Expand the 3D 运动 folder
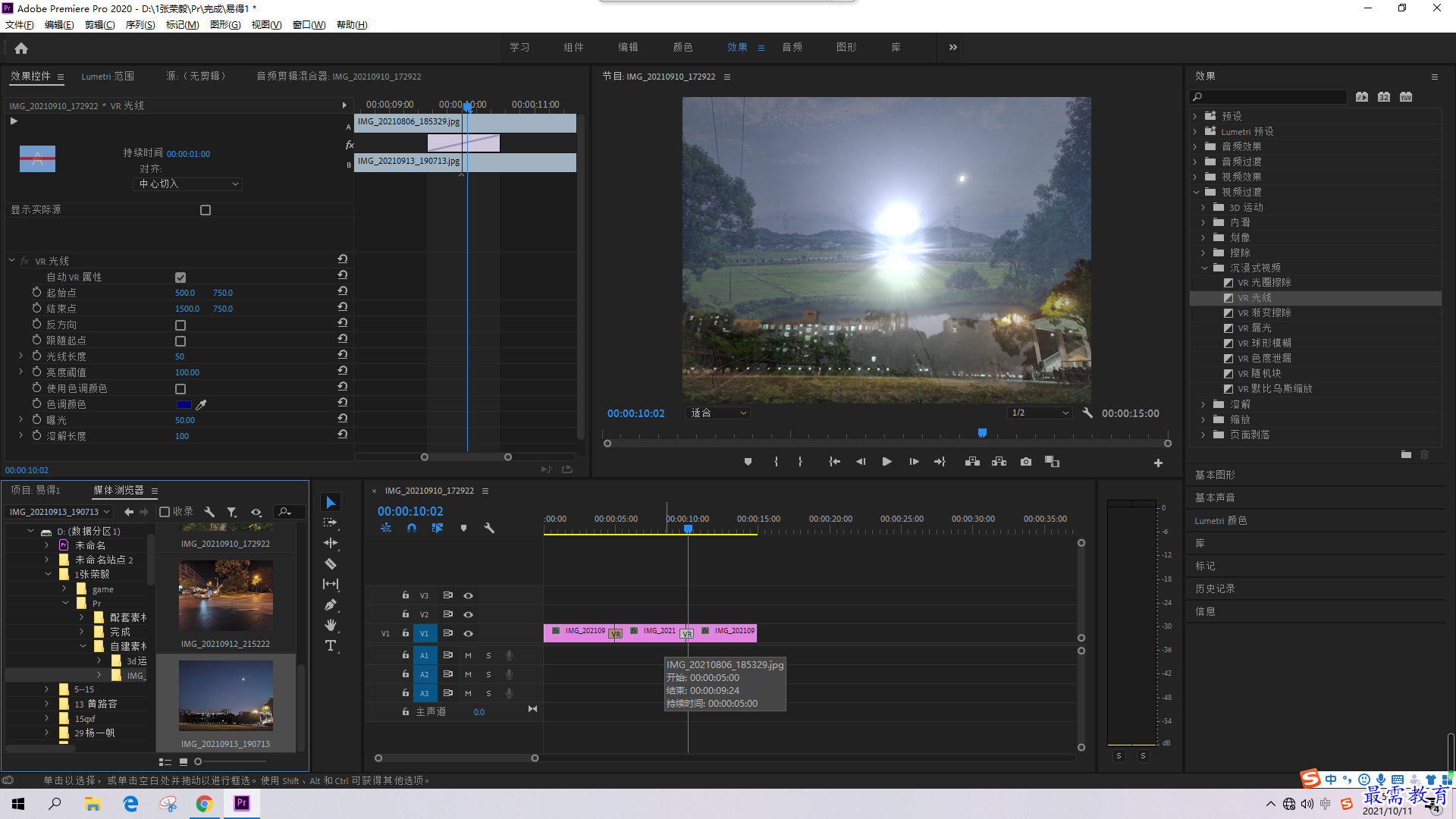The height and width of the screenshot is (819, 1456). coord(1203,207)
